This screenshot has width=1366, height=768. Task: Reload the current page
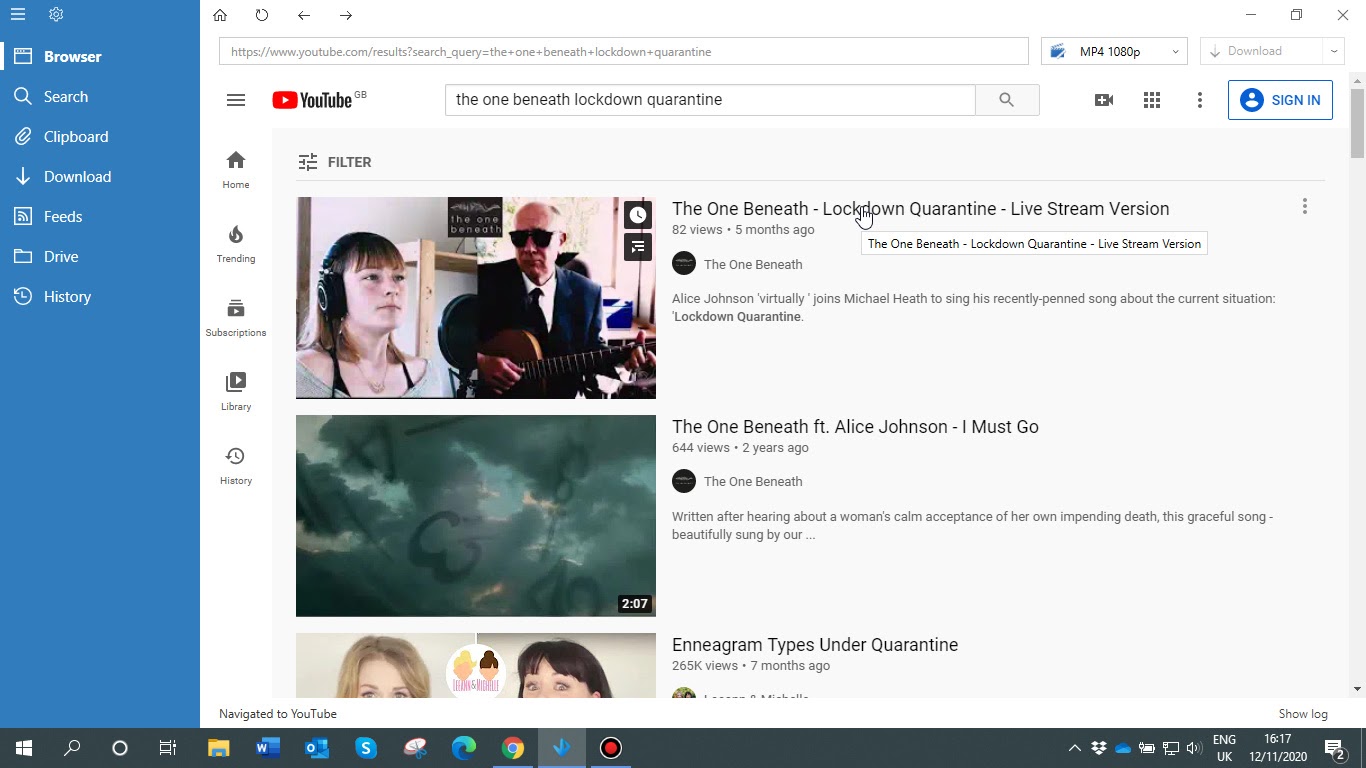click(262, 15)
